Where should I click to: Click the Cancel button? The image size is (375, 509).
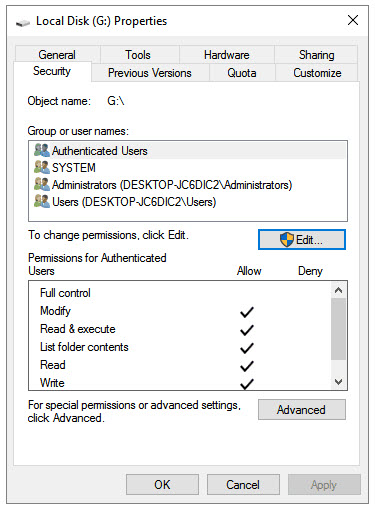(243, 484)
